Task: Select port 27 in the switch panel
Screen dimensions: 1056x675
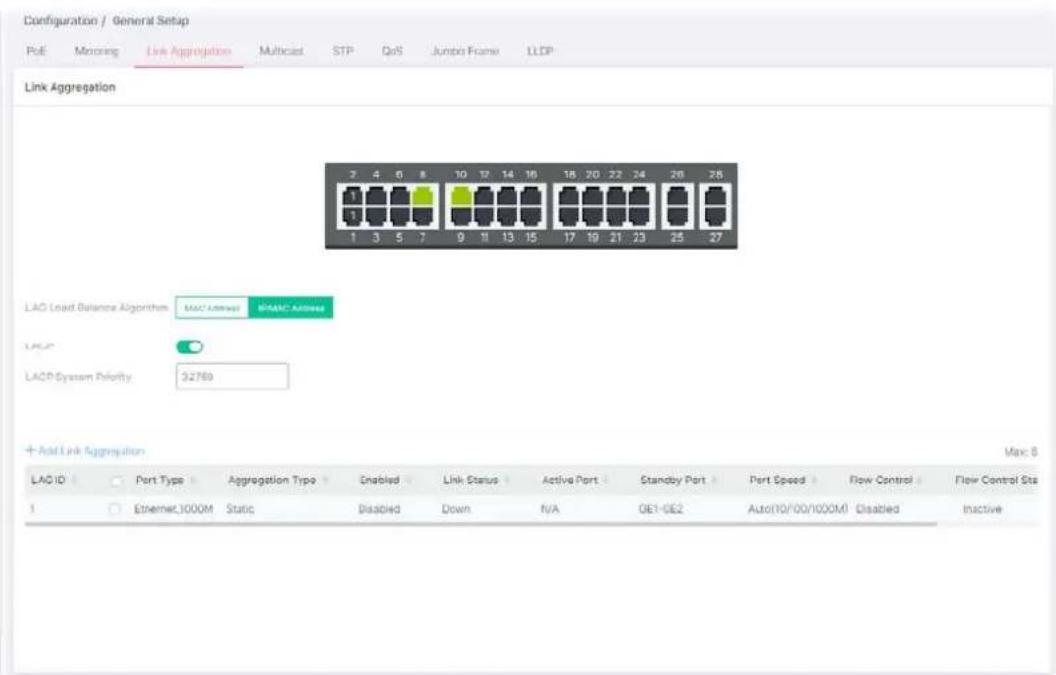Action: [x=715, y=216]
